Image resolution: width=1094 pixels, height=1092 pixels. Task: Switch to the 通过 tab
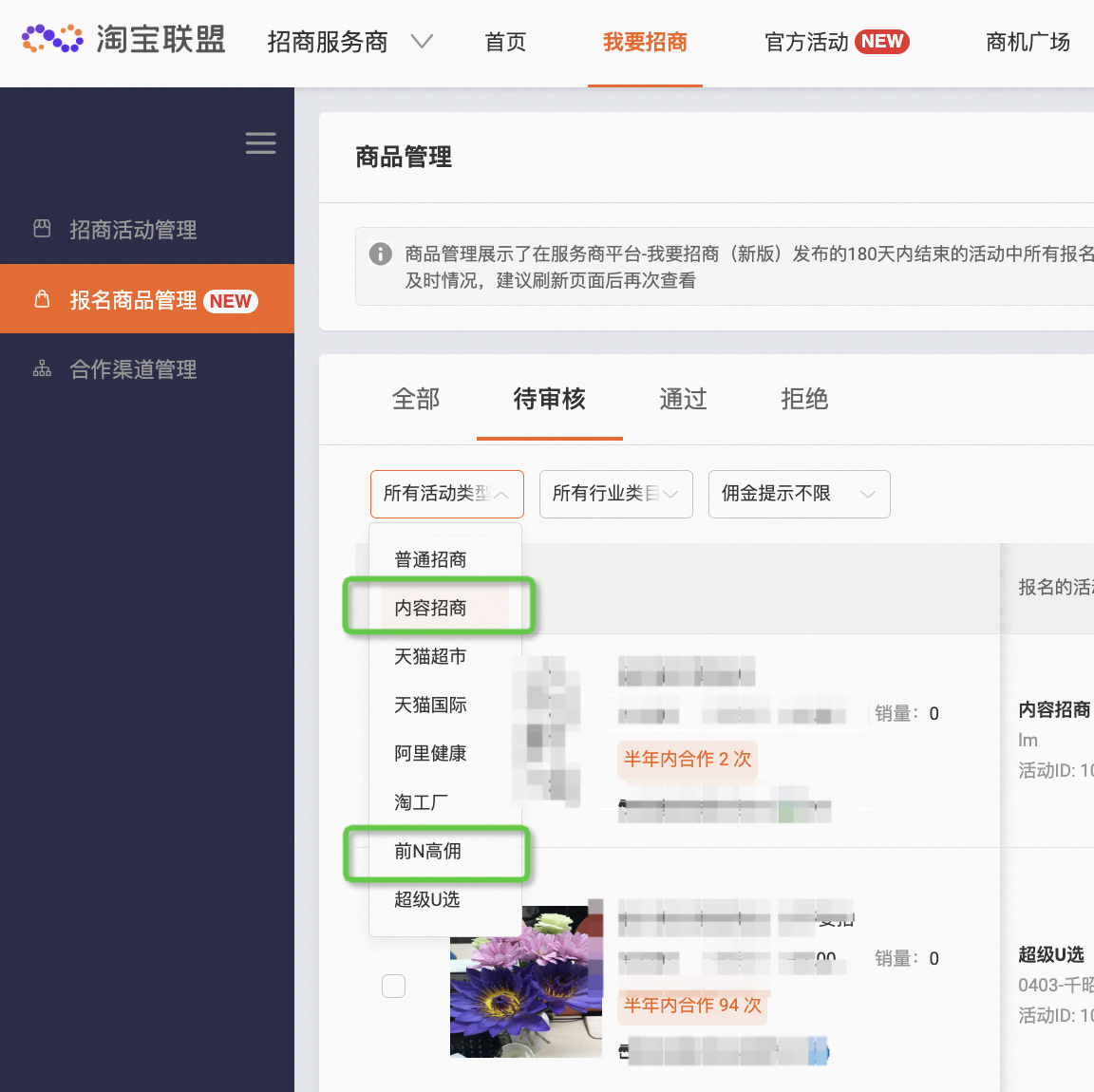tap(682, 400)
